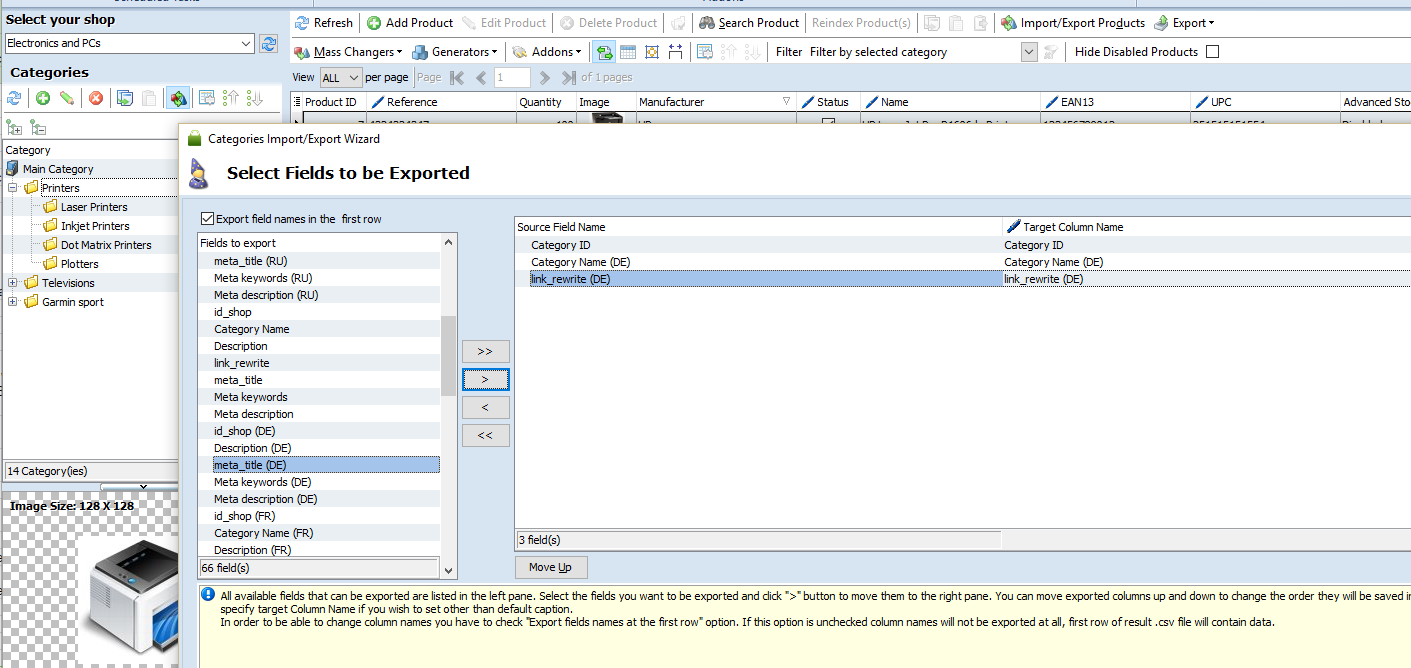Click the add category green plus icon

click(43, 98)
